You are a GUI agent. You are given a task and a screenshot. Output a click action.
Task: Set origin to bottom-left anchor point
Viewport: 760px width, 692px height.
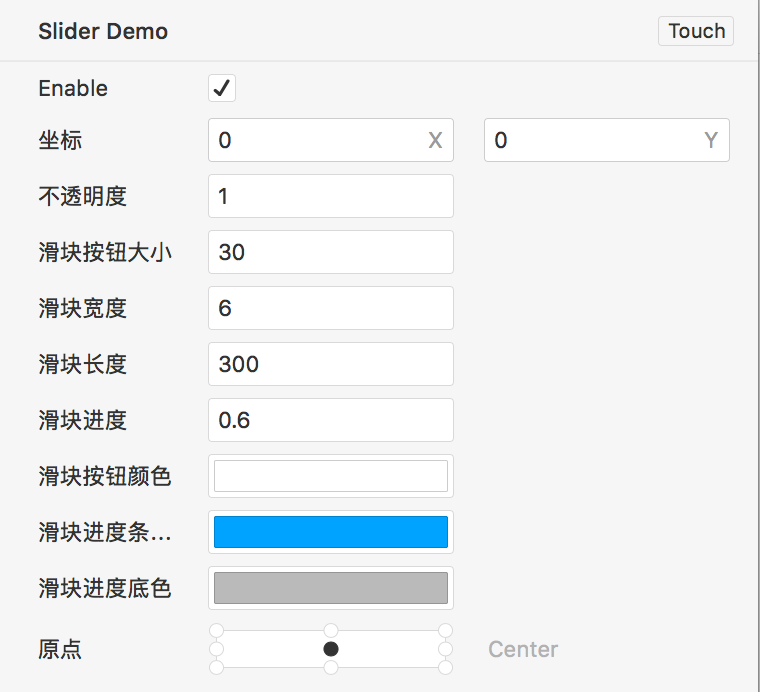click(216, 667)
